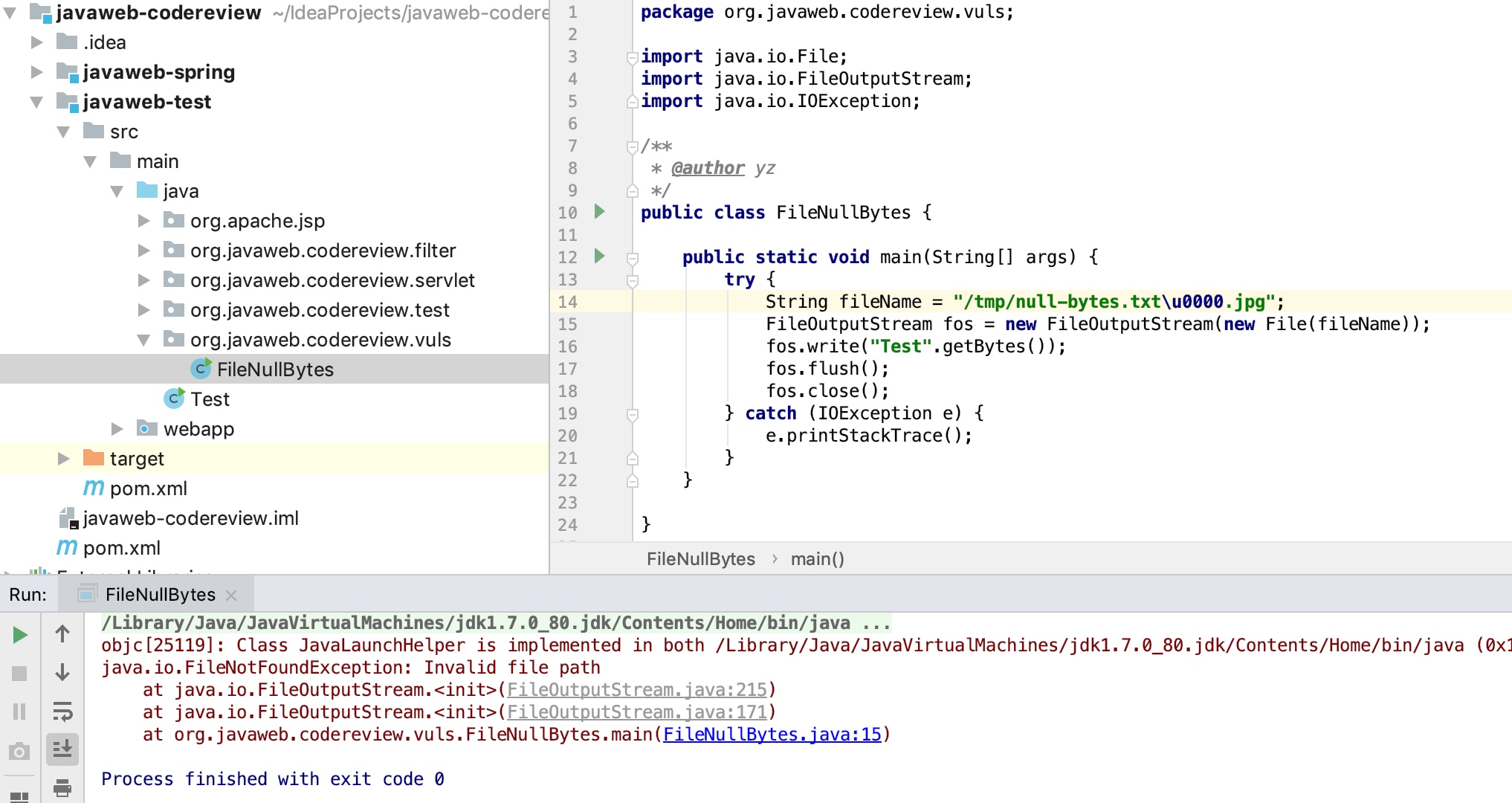Click the down arrow stack trace icon

pos(62,673)
